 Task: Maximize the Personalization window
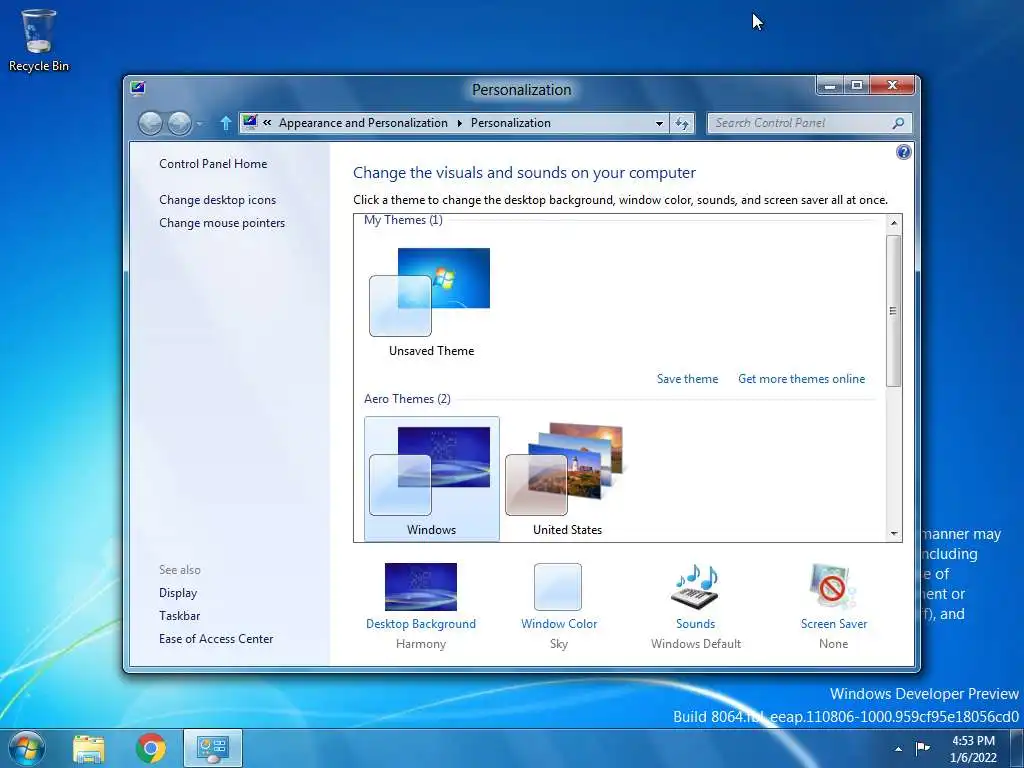point(857,86)
